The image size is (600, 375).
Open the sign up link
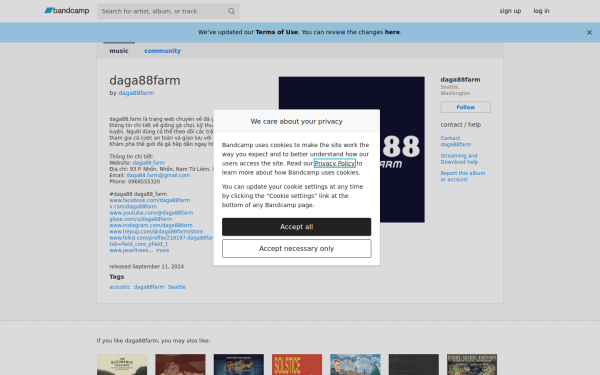coord(510,11)
